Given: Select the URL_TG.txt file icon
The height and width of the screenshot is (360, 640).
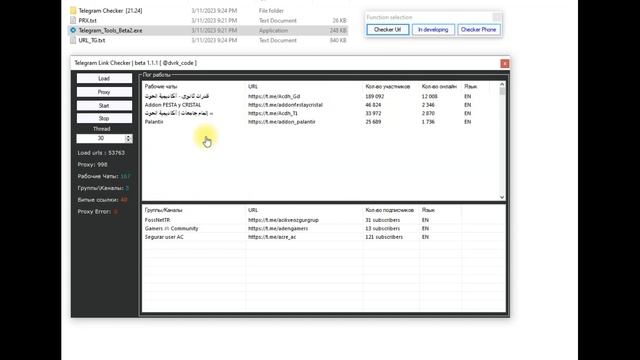Looking at the screenshot, I should tap(73, 40).
